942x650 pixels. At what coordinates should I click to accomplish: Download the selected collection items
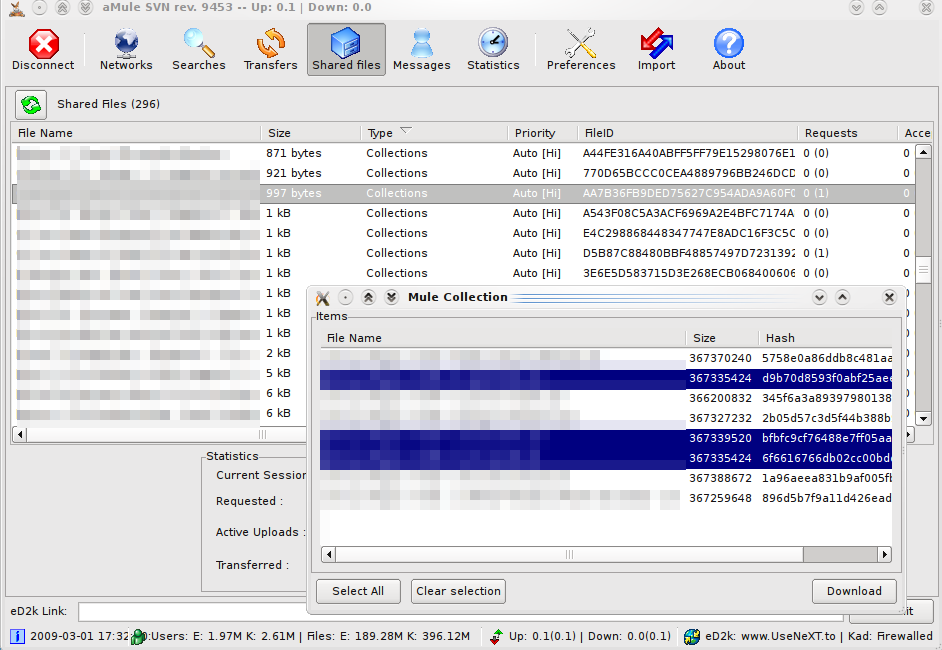coord(854,591)
